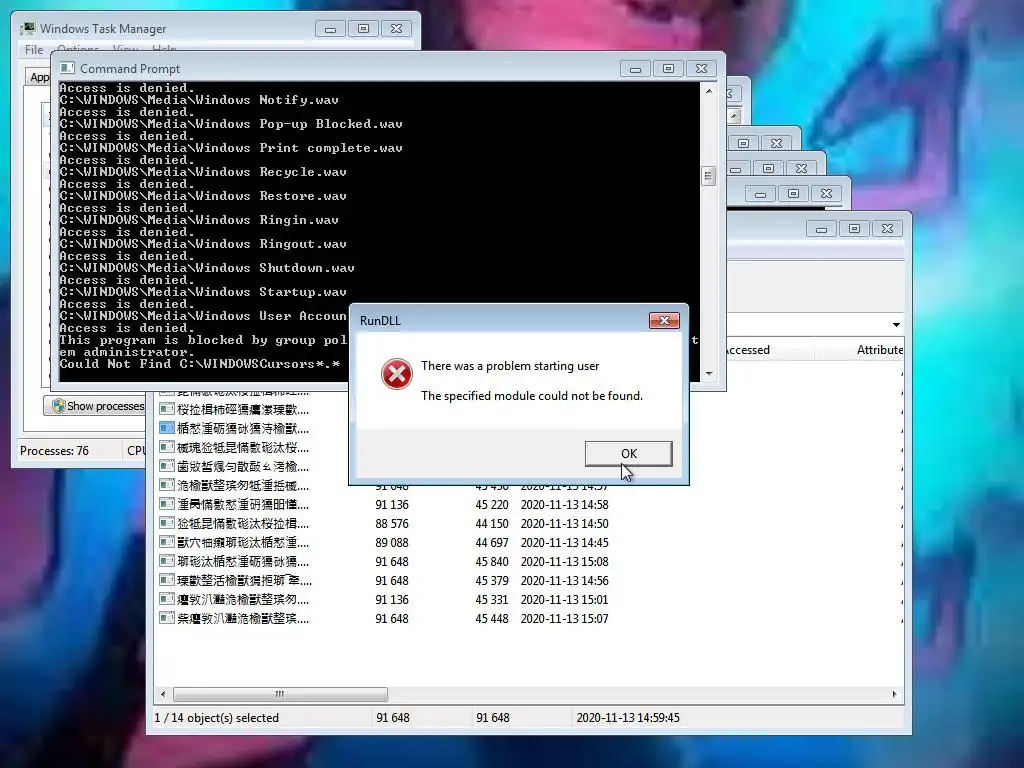Click the highlighted blue file icon in list
Viewport: 1024px width, 768px height.
(167, 428)
